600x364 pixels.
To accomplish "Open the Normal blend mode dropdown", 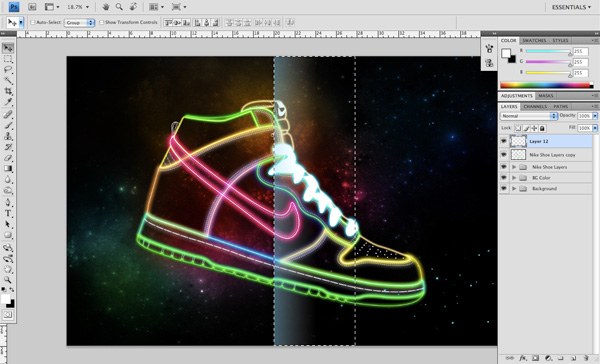I will tap(528, 116).
